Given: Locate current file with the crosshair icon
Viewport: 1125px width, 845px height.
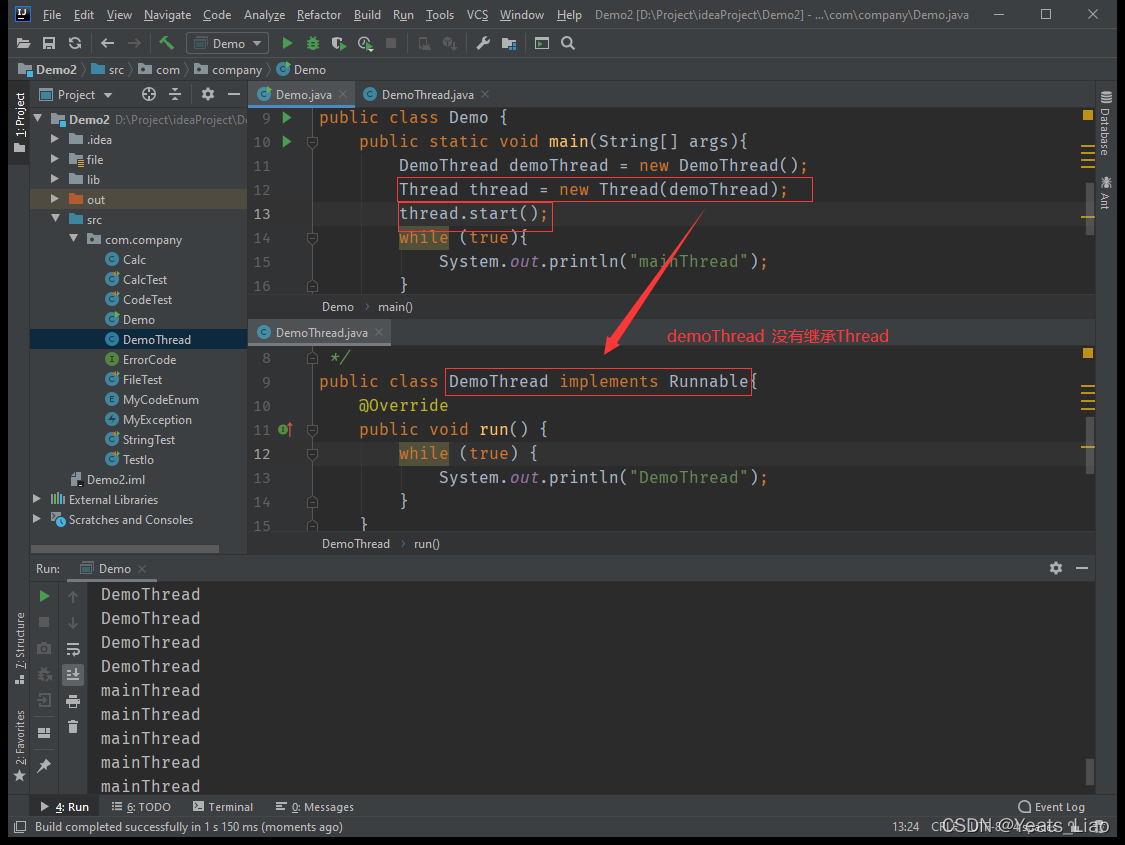Looking at the screenshot, I should (149, 94).
